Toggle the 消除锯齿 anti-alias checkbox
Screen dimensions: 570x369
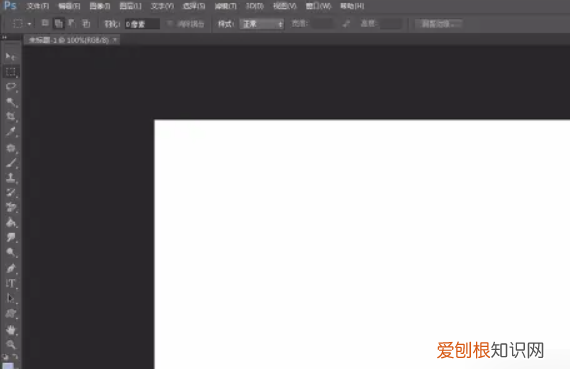[170, 24]
